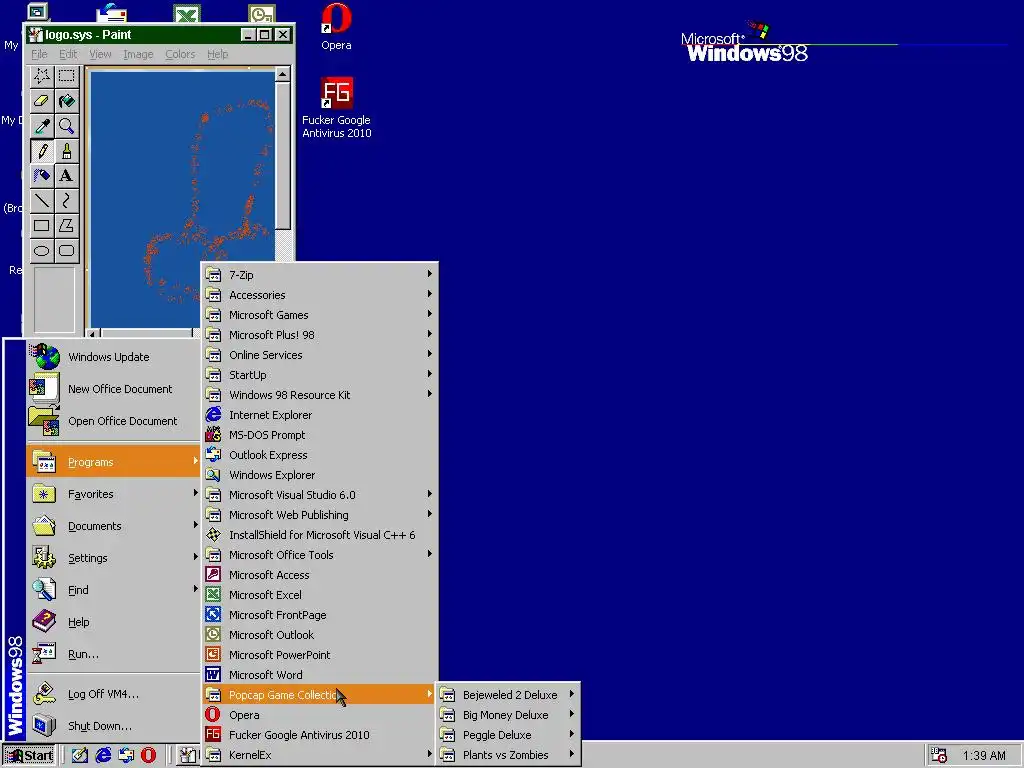This screenshot has width=1024, height=768.
Task: Launch Microsoft Outlook from Programs menu
Action: (x=319, y=635)
